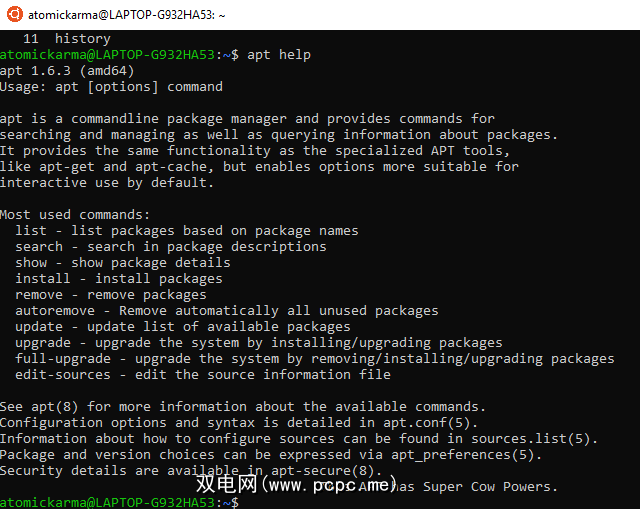
Task: Click the 'autoremove' command entry
Action: 55,311
